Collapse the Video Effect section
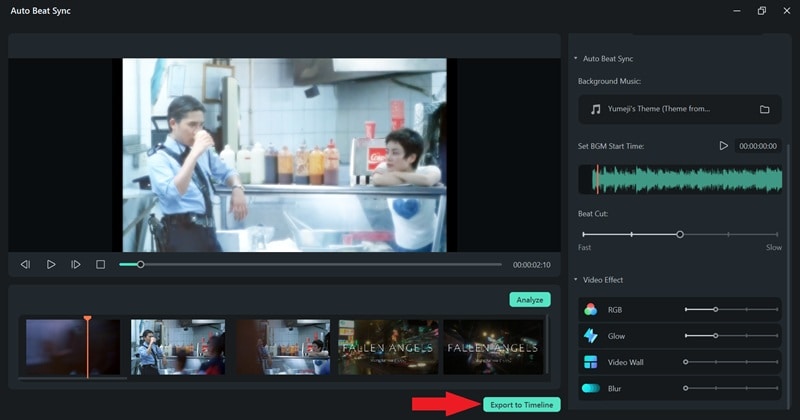This screenshot has height=420, width=800. coord(576,280)
